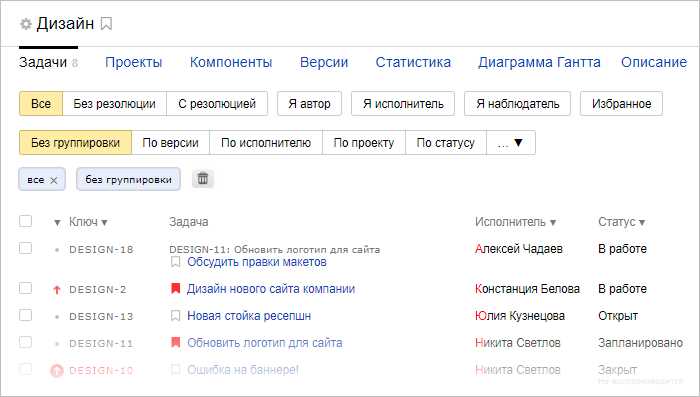Filter by С резолюцией
700x397 pixels.
click(217, 104)
